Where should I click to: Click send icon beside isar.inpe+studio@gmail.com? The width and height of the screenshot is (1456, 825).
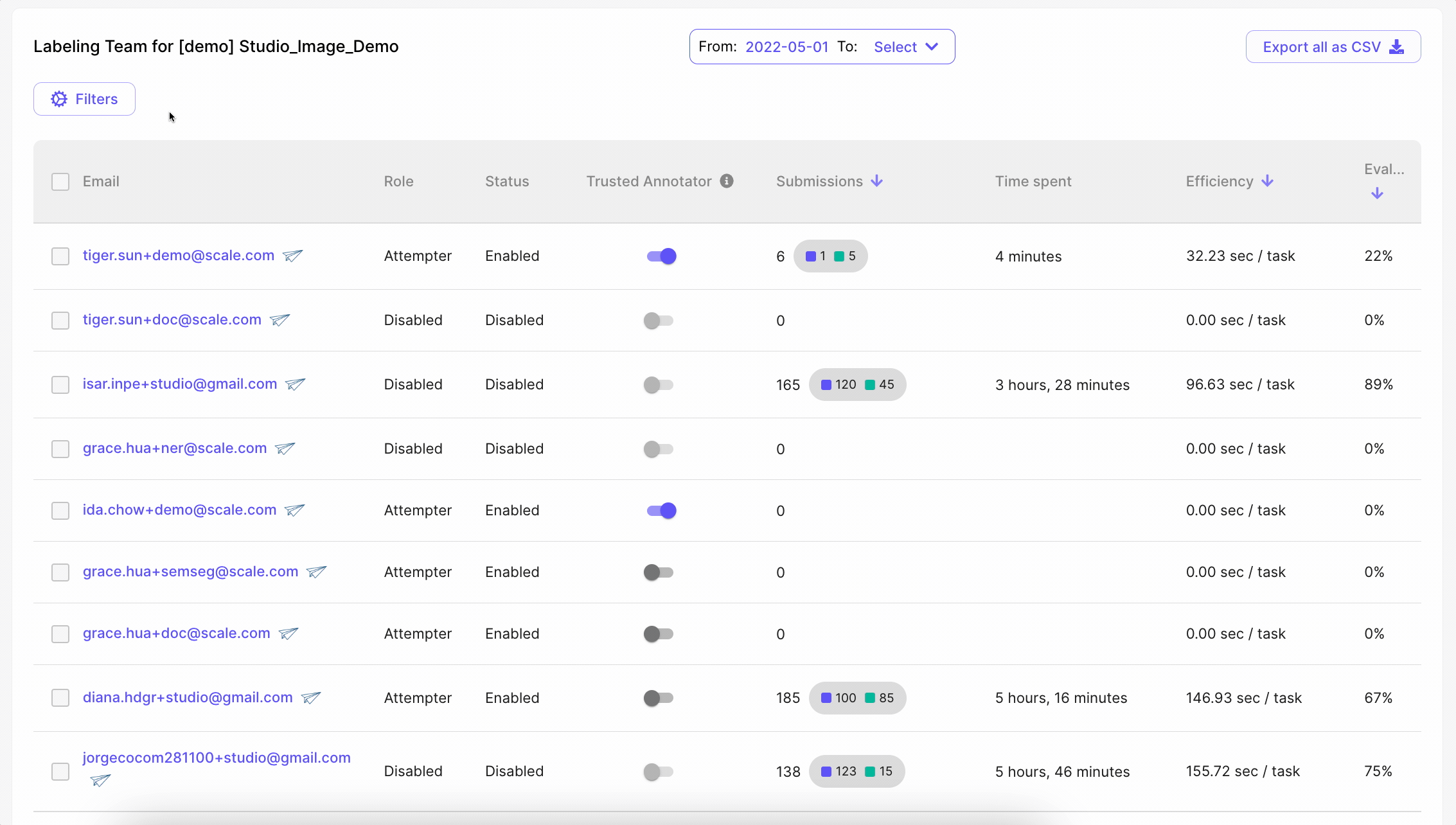tap(295, 384)
